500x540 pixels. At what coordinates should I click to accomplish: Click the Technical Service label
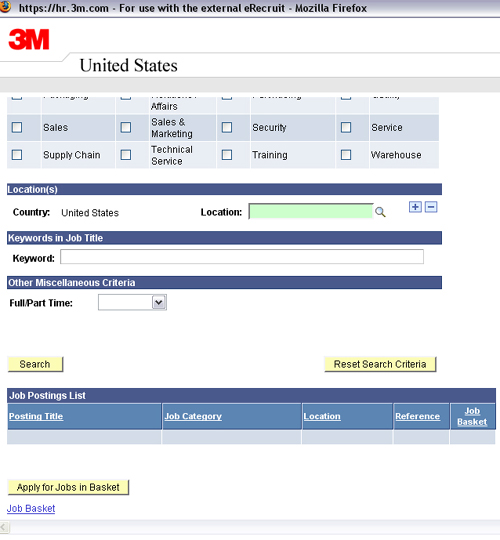[x=172, y=155]
